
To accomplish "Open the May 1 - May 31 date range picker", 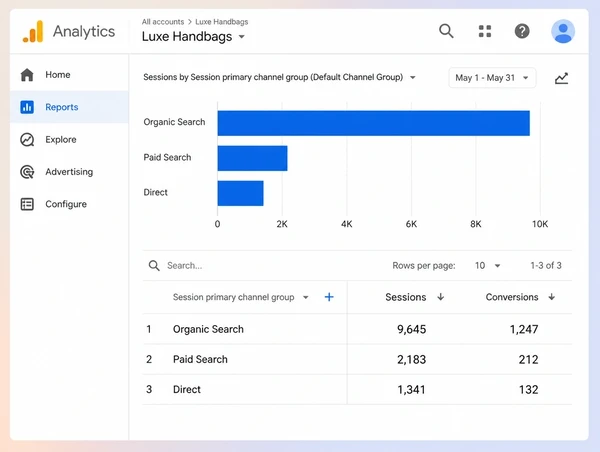I will [x=492, y=78].
